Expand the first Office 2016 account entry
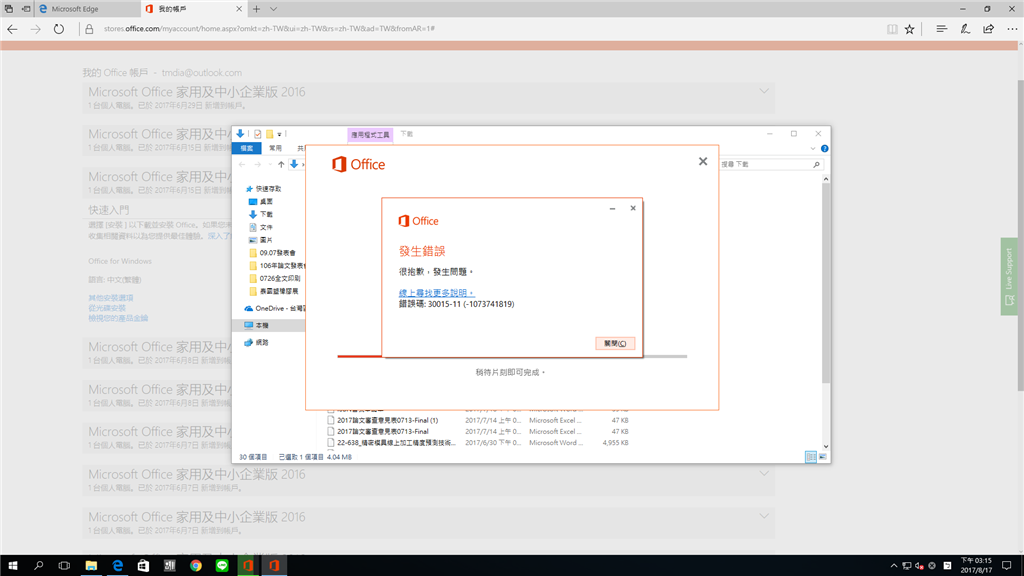Image resolution: width=1024 pixels, height=576 pixels. pos(763,91)
